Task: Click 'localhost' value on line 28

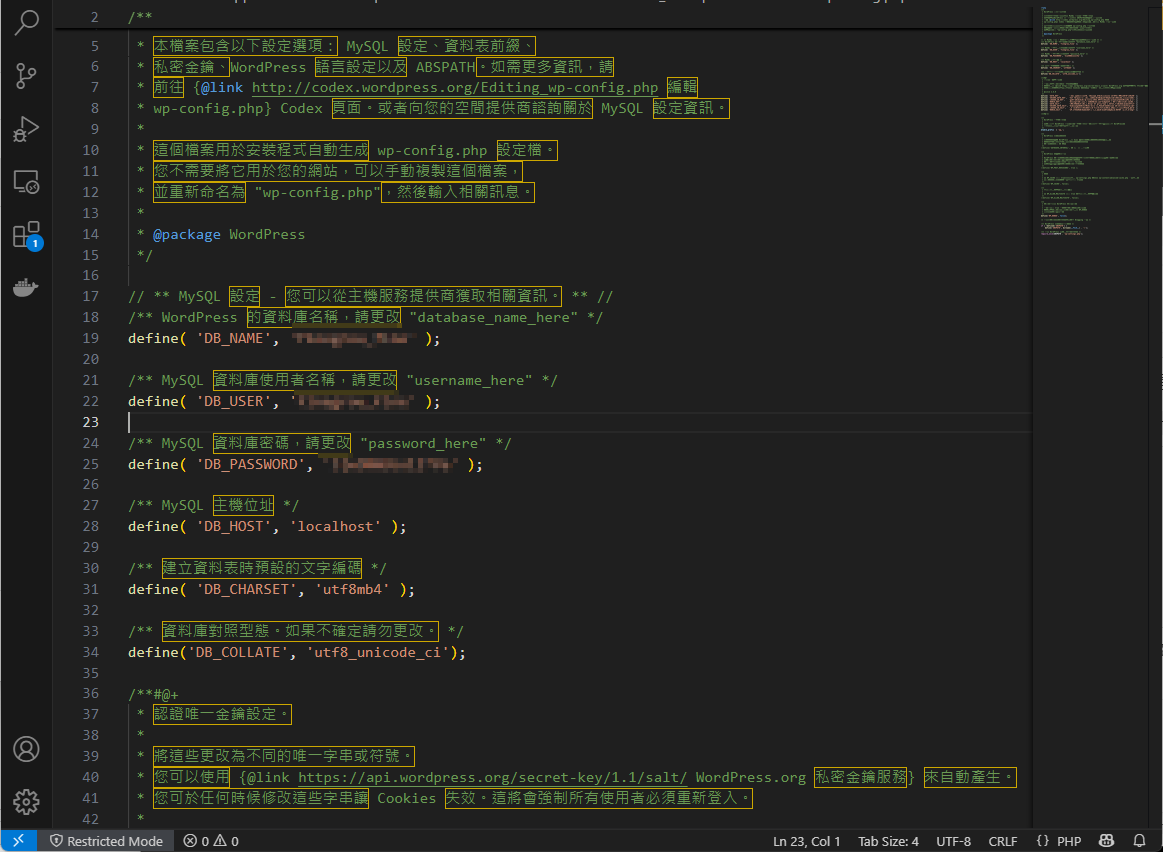Action: click(x=335, y=526)
